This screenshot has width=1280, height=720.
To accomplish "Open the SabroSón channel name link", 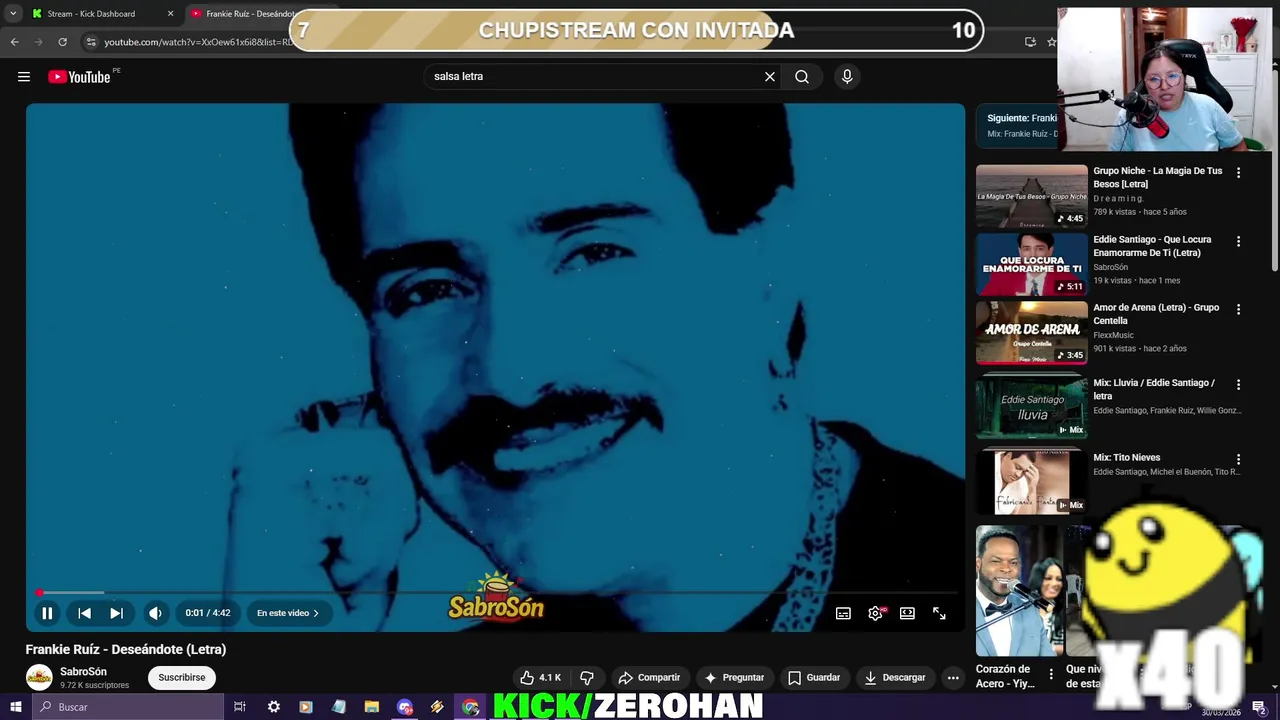I will [83, 672].
